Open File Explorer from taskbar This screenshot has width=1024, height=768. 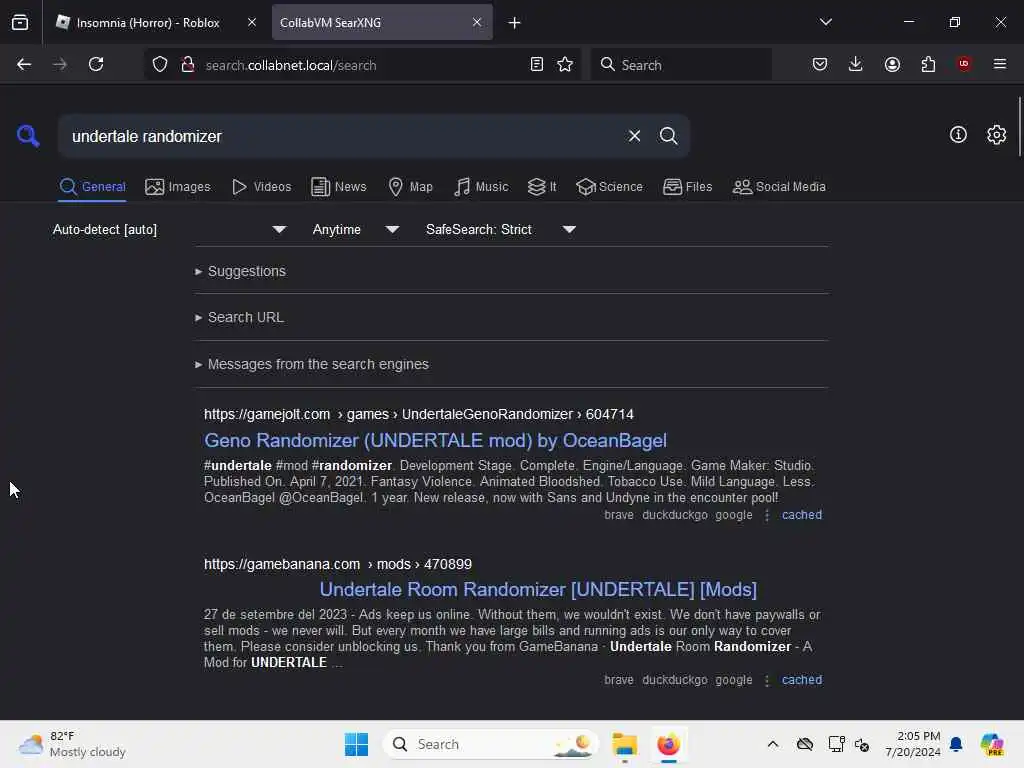click(x=624, y=744)
